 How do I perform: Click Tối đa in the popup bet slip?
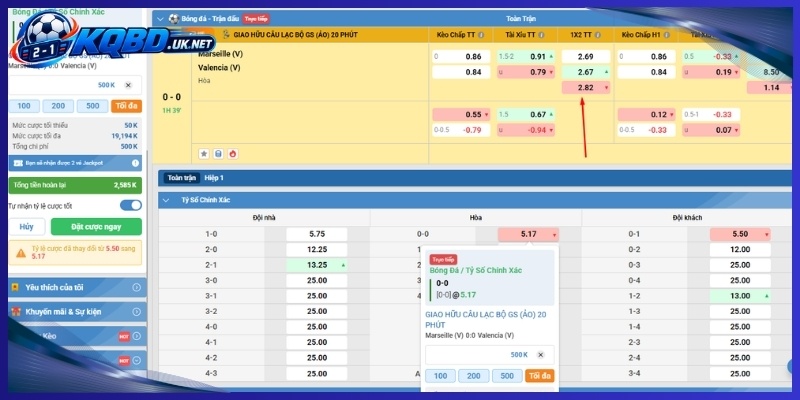tap(540, 376)
